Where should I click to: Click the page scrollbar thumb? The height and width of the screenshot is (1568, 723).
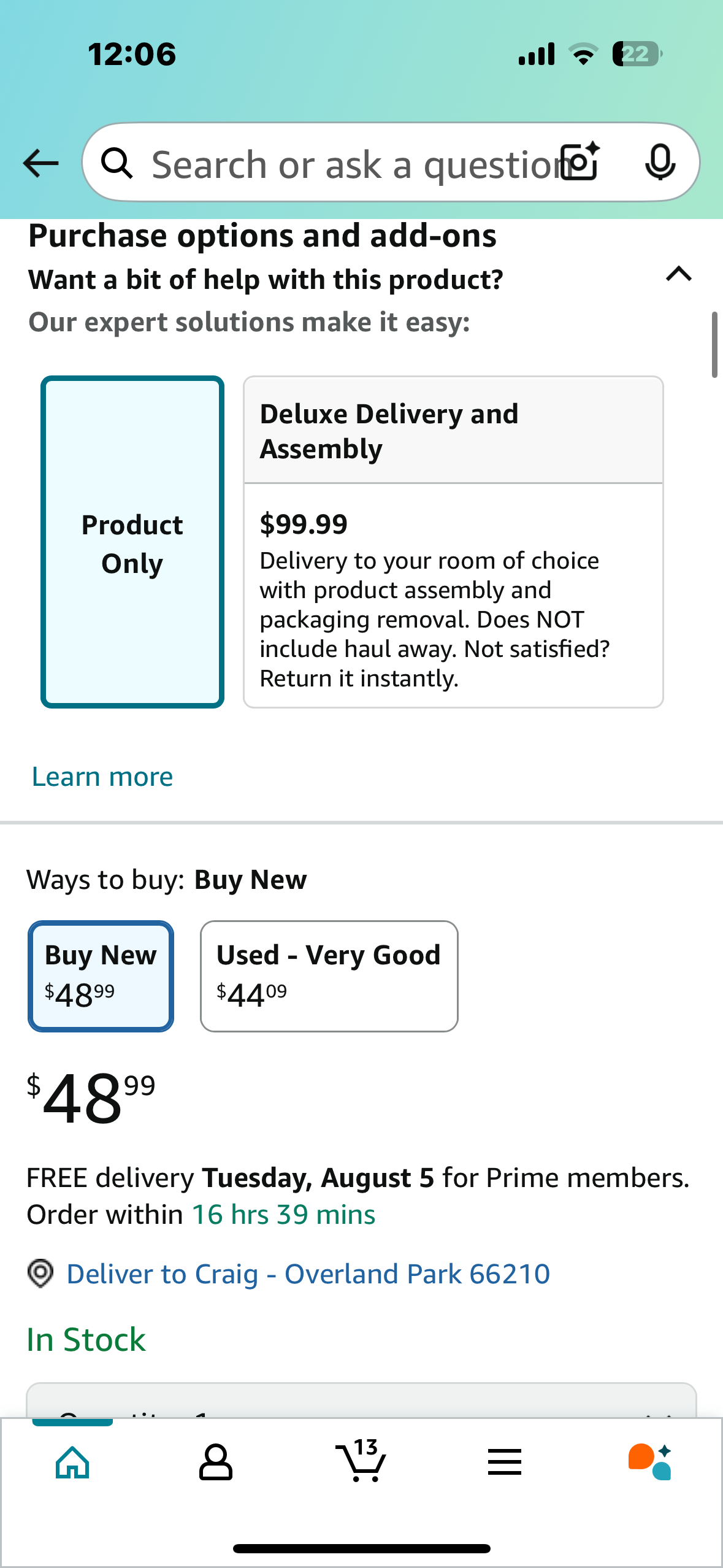pos(714,345)
